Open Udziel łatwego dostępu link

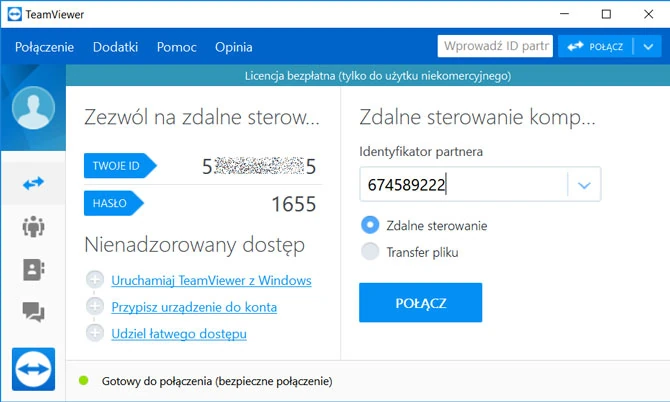[179, 333]
